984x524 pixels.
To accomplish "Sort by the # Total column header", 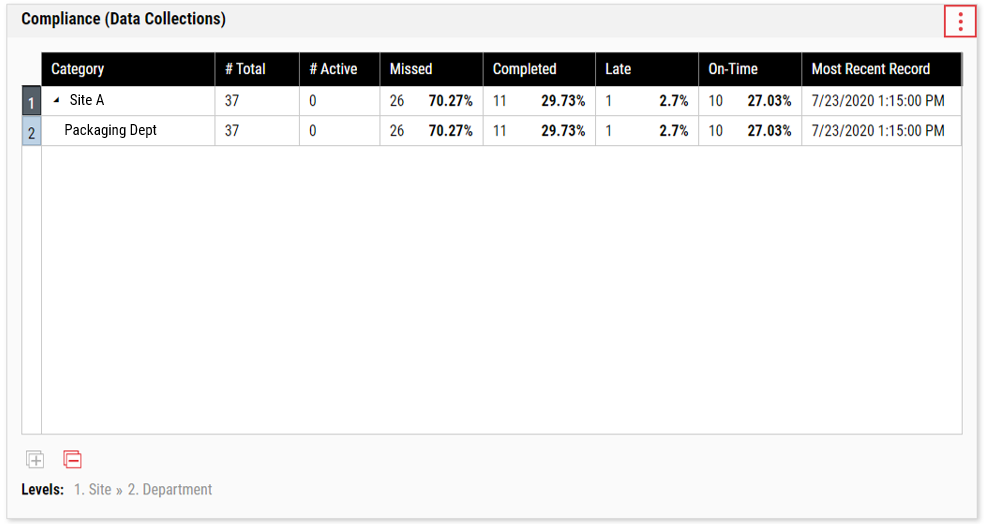I will click(x=257, y=69).
